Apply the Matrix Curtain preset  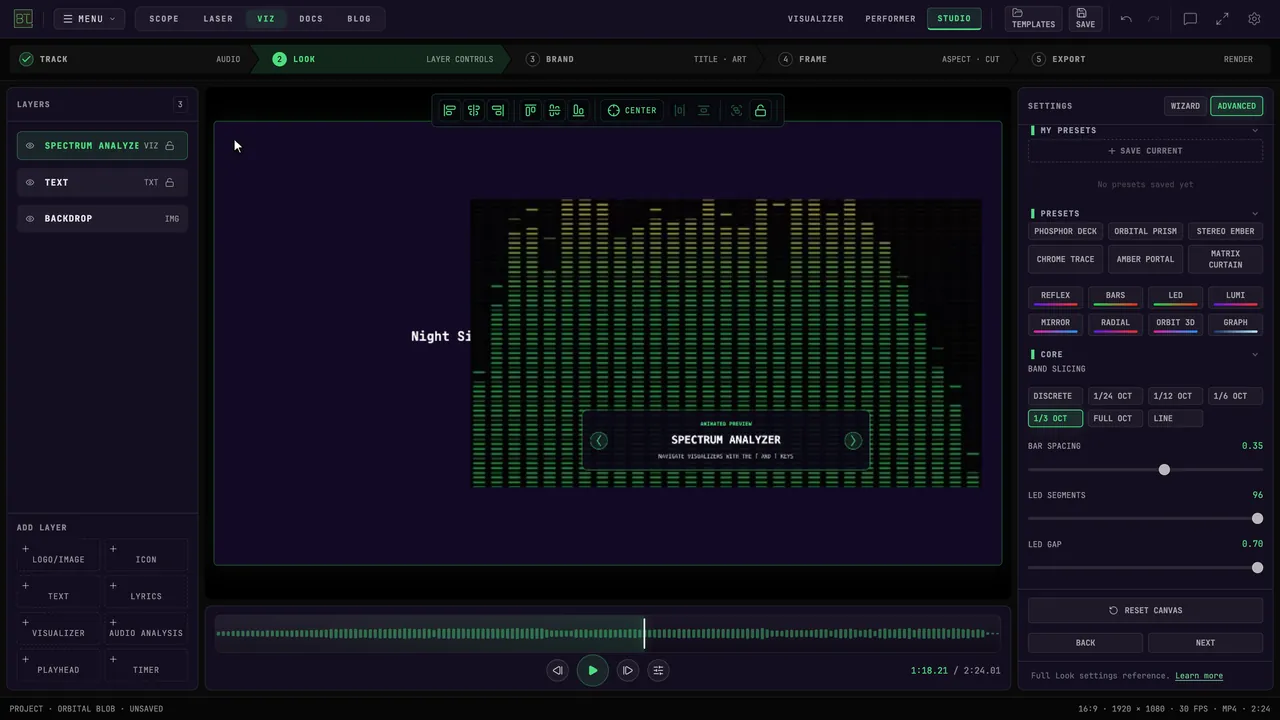(1225, 259)
